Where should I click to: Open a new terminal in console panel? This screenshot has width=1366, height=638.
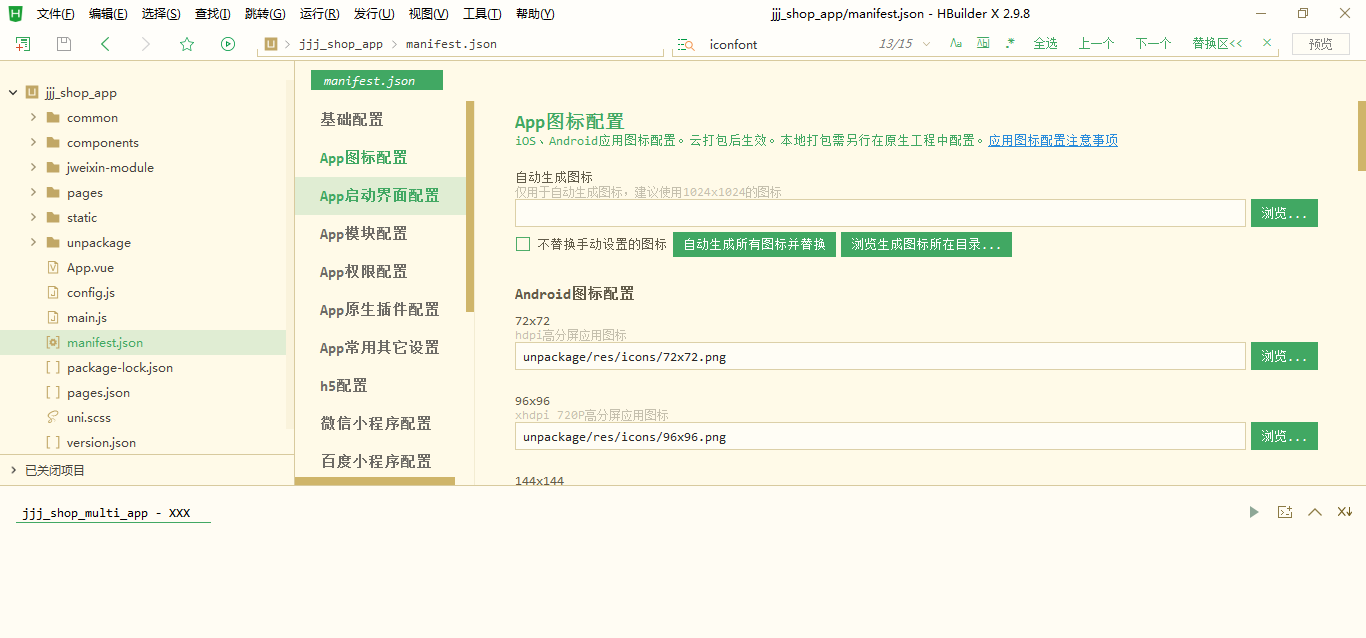coord(1285,512)
